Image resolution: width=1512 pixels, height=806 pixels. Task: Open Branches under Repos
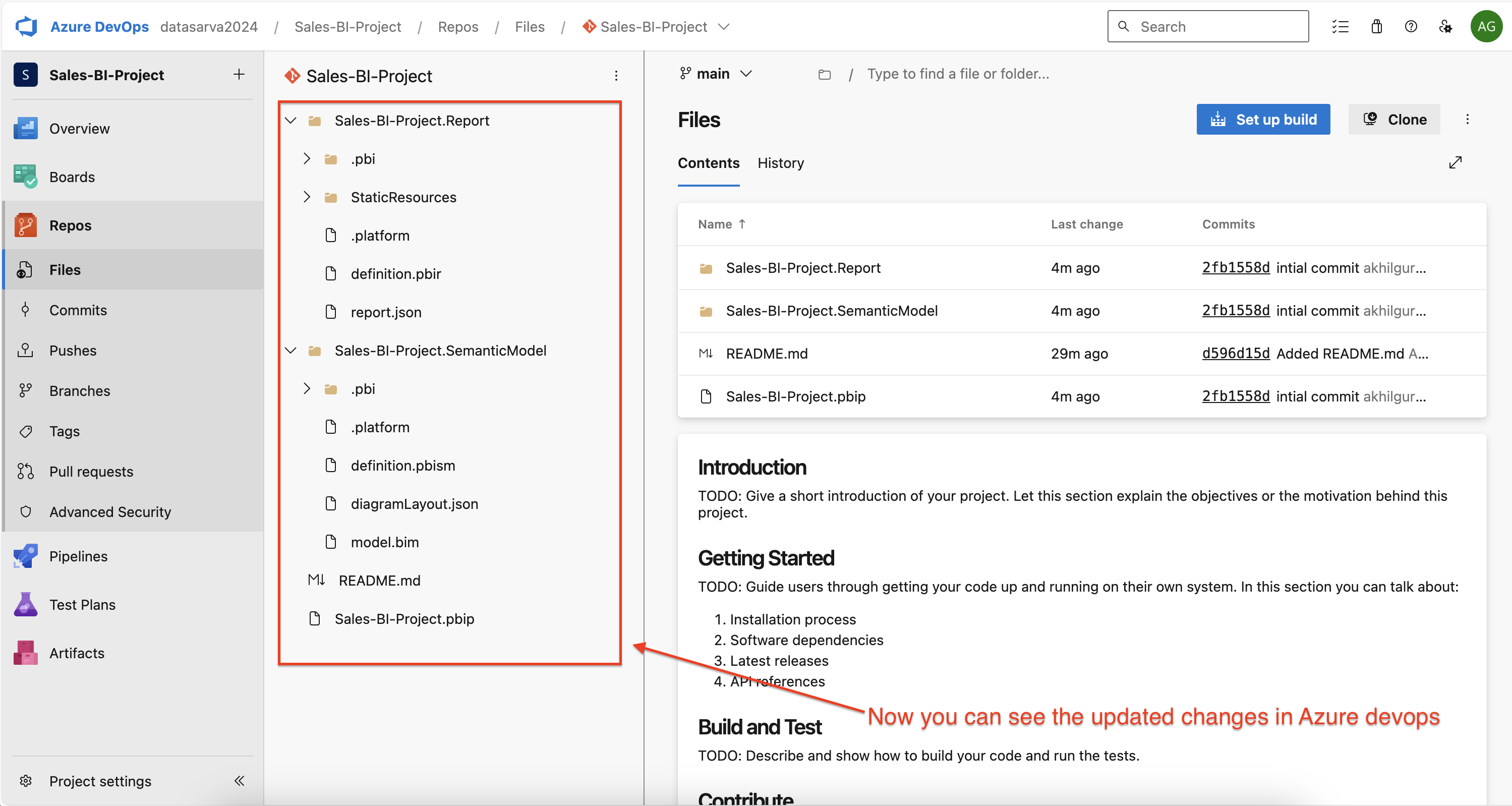(133, 391)
